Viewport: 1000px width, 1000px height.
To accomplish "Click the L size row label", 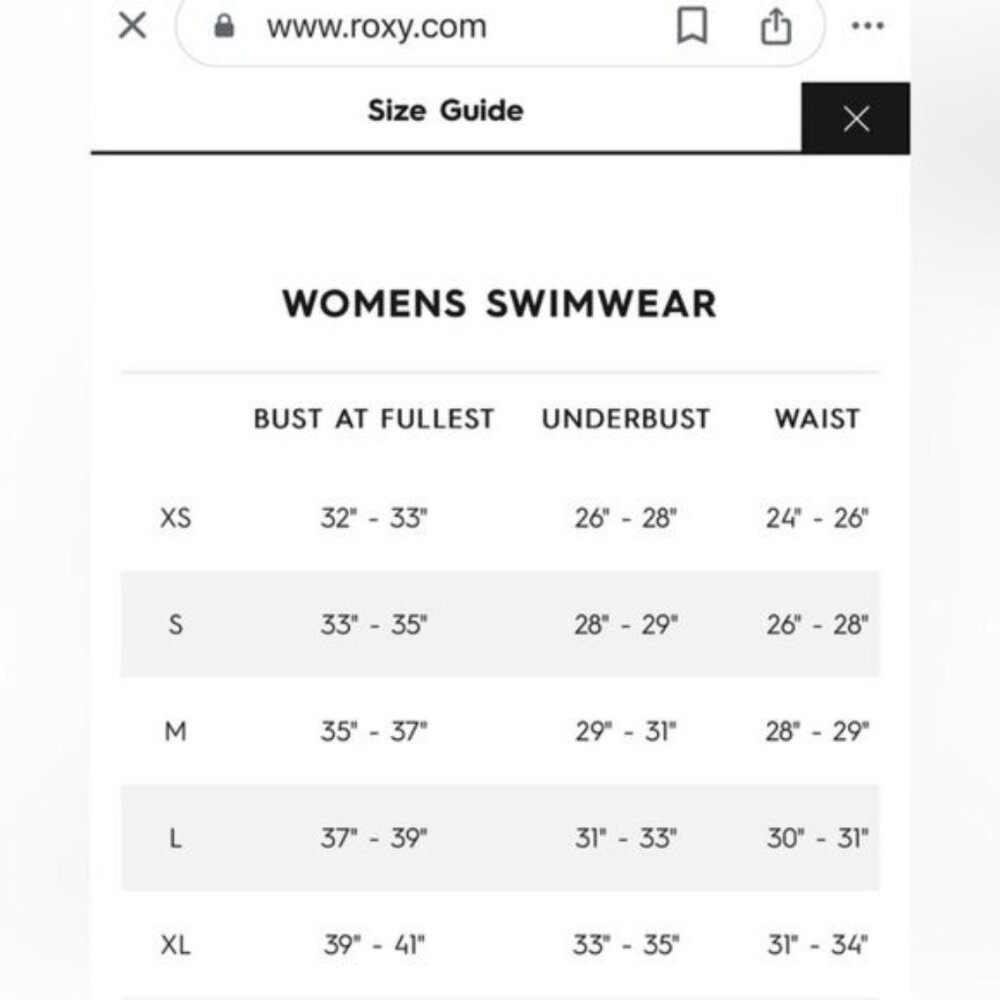I will point(175,839).
